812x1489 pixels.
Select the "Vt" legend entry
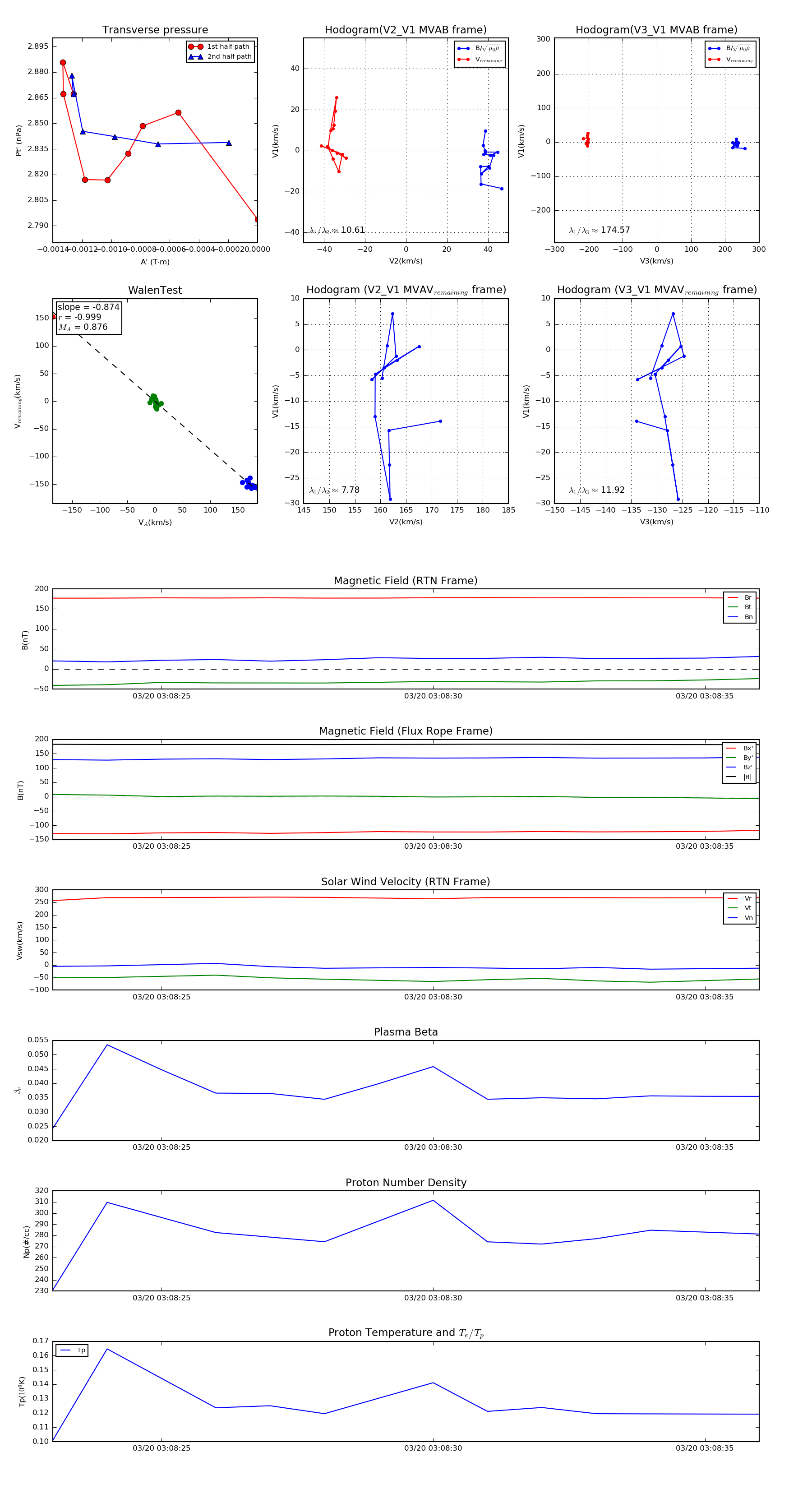coord(740,908)
